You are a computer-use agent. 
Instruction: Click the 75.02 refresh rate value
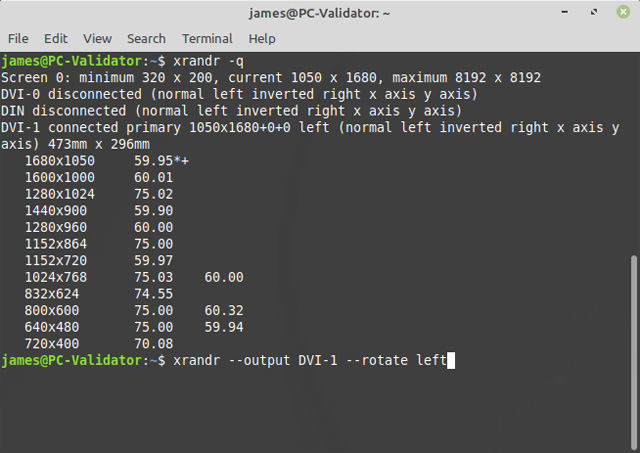click(153, 194)
